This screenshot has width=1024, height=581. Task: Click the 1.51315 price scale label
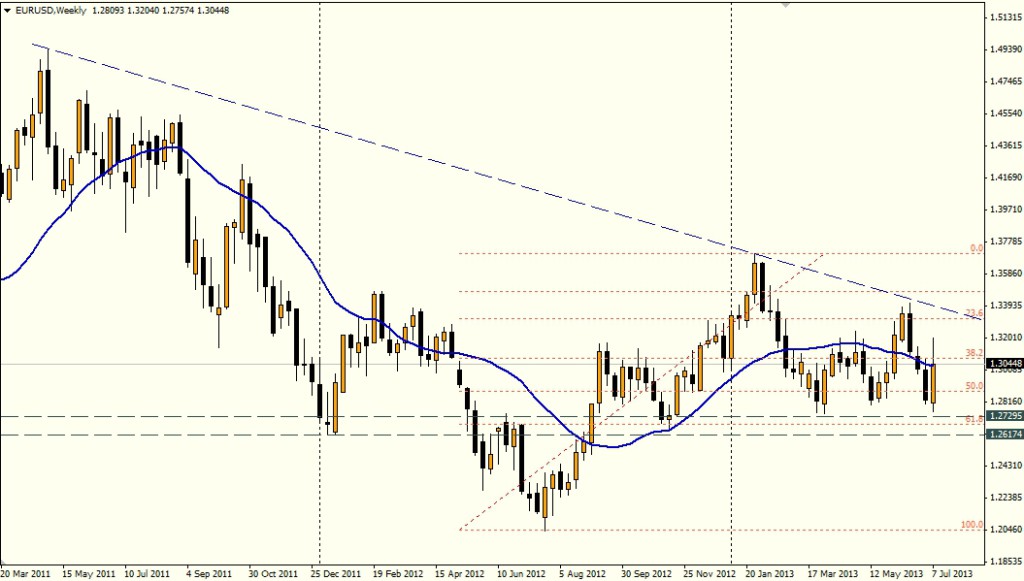click(x=1002, y=17)
